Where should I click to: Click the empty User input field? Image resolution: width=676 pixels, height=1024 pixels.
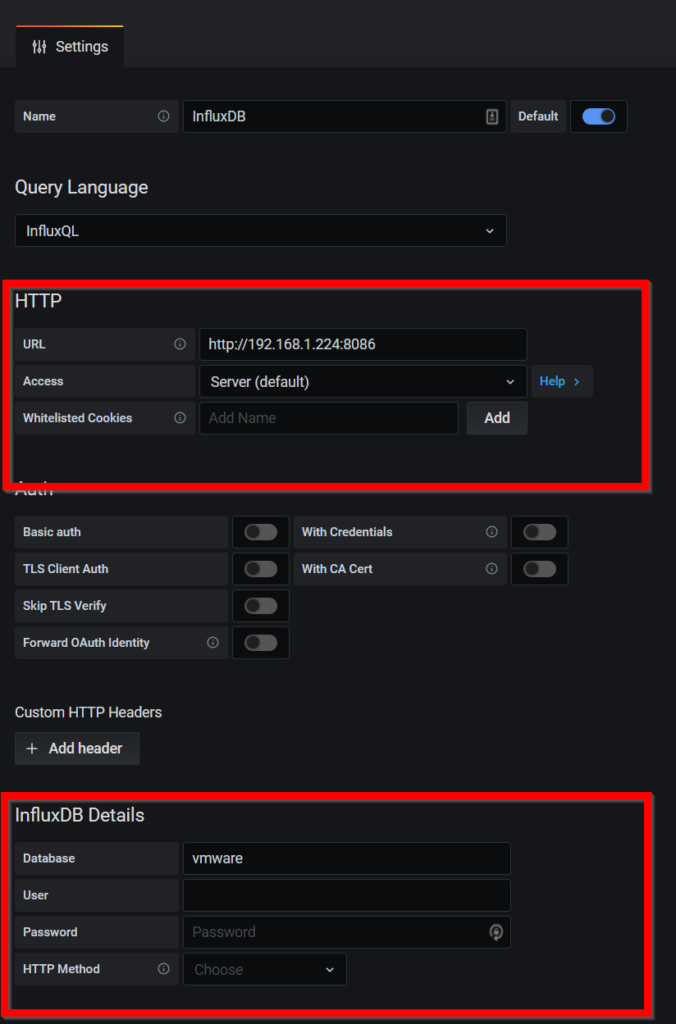[347, 895]
